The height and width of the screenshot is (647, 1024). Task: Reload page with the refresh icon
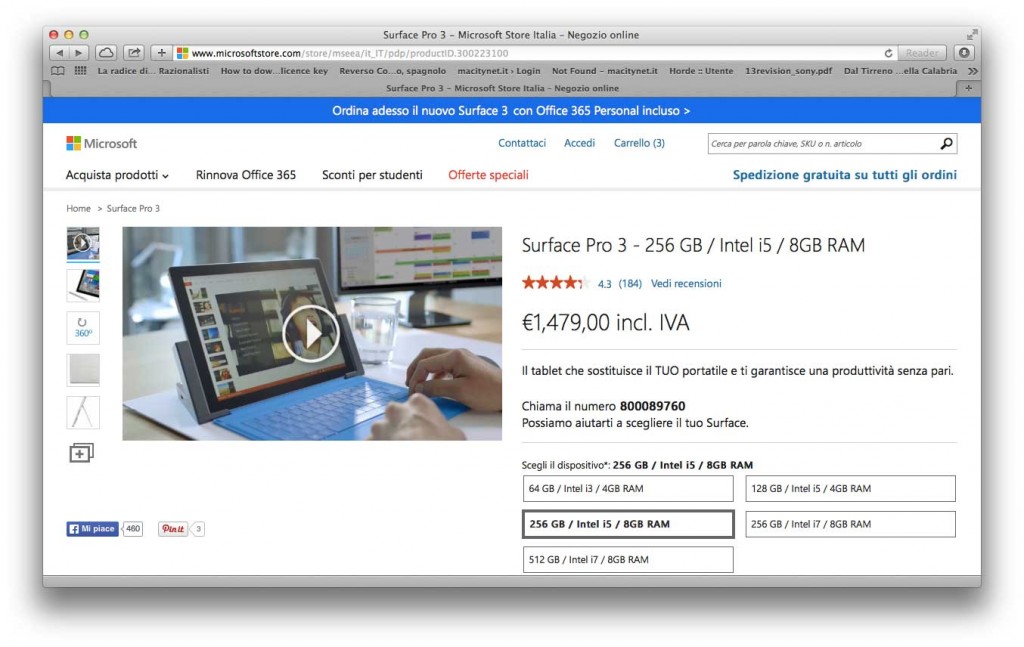pos(888,53)
